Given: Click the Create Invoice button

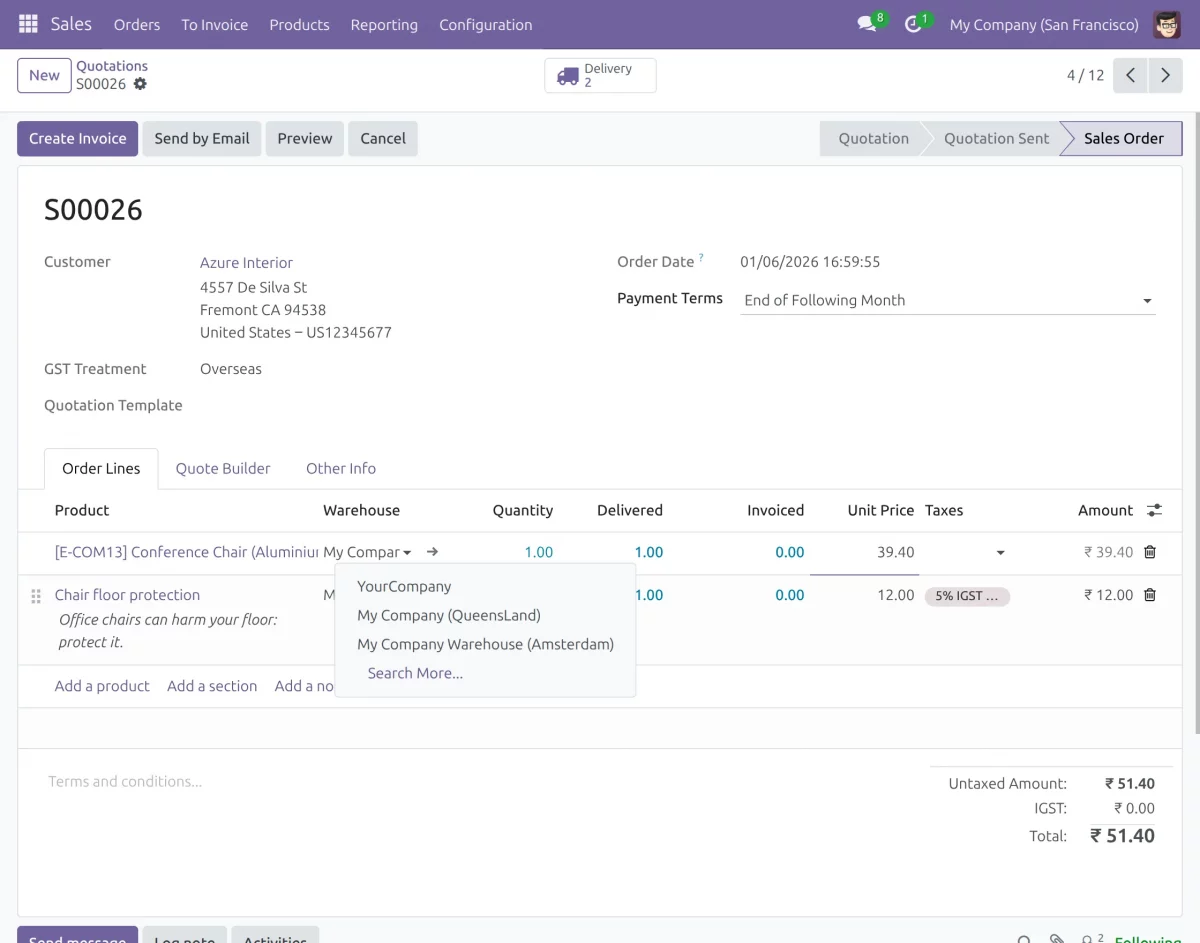Looking at the screenshot, I should [x=77, y=139].
